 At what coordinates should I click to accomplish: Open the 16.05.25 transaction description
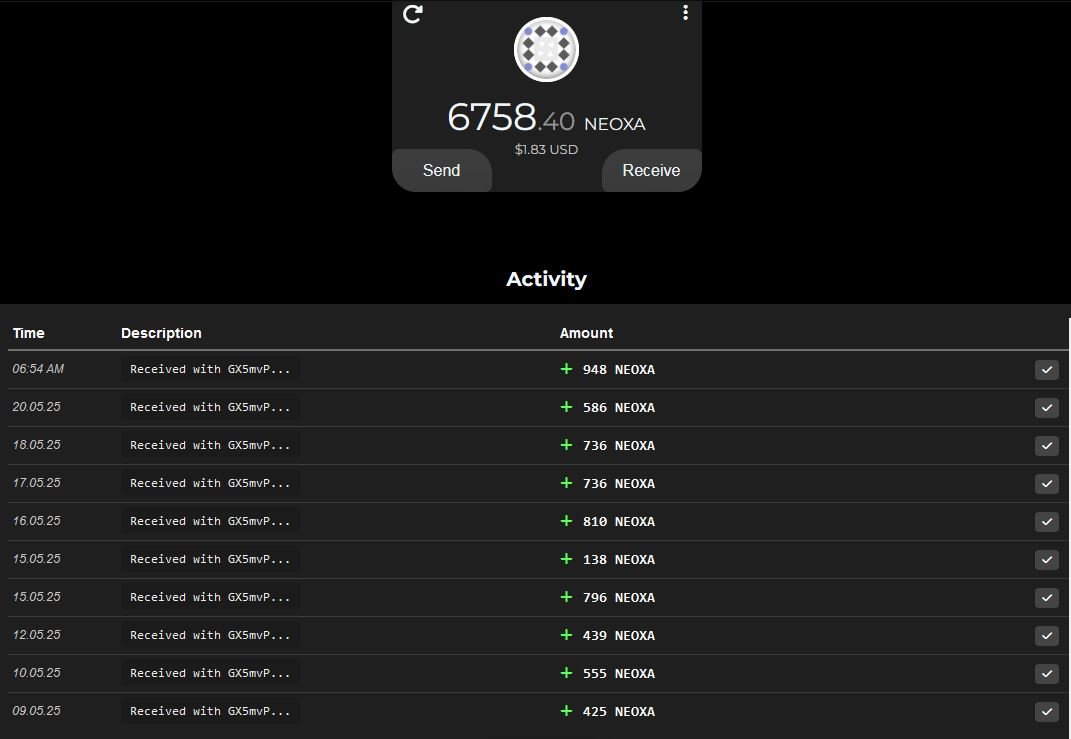click(210, 522)
